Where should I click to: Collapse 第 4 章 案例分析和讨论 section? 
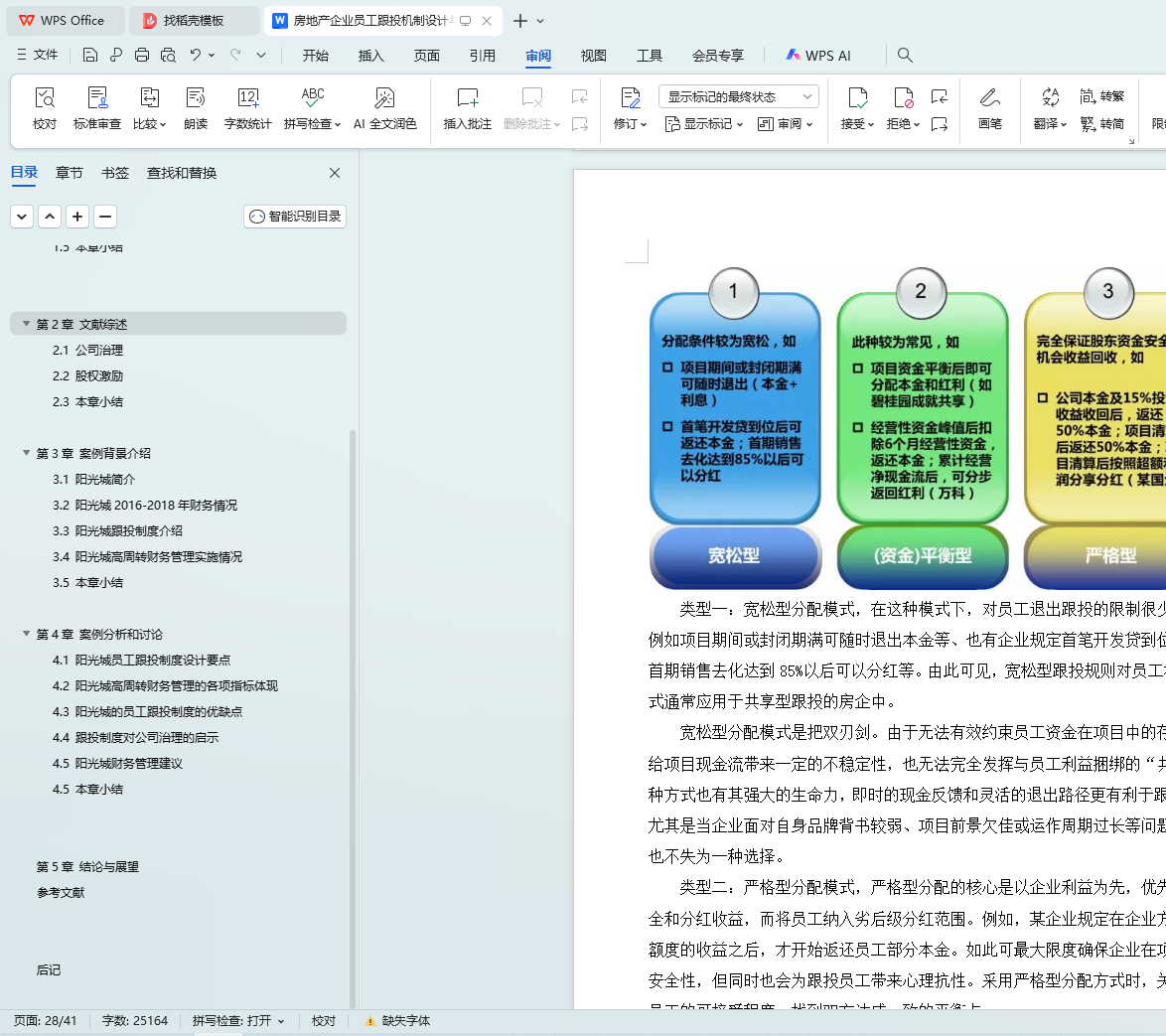coord(26,635)
